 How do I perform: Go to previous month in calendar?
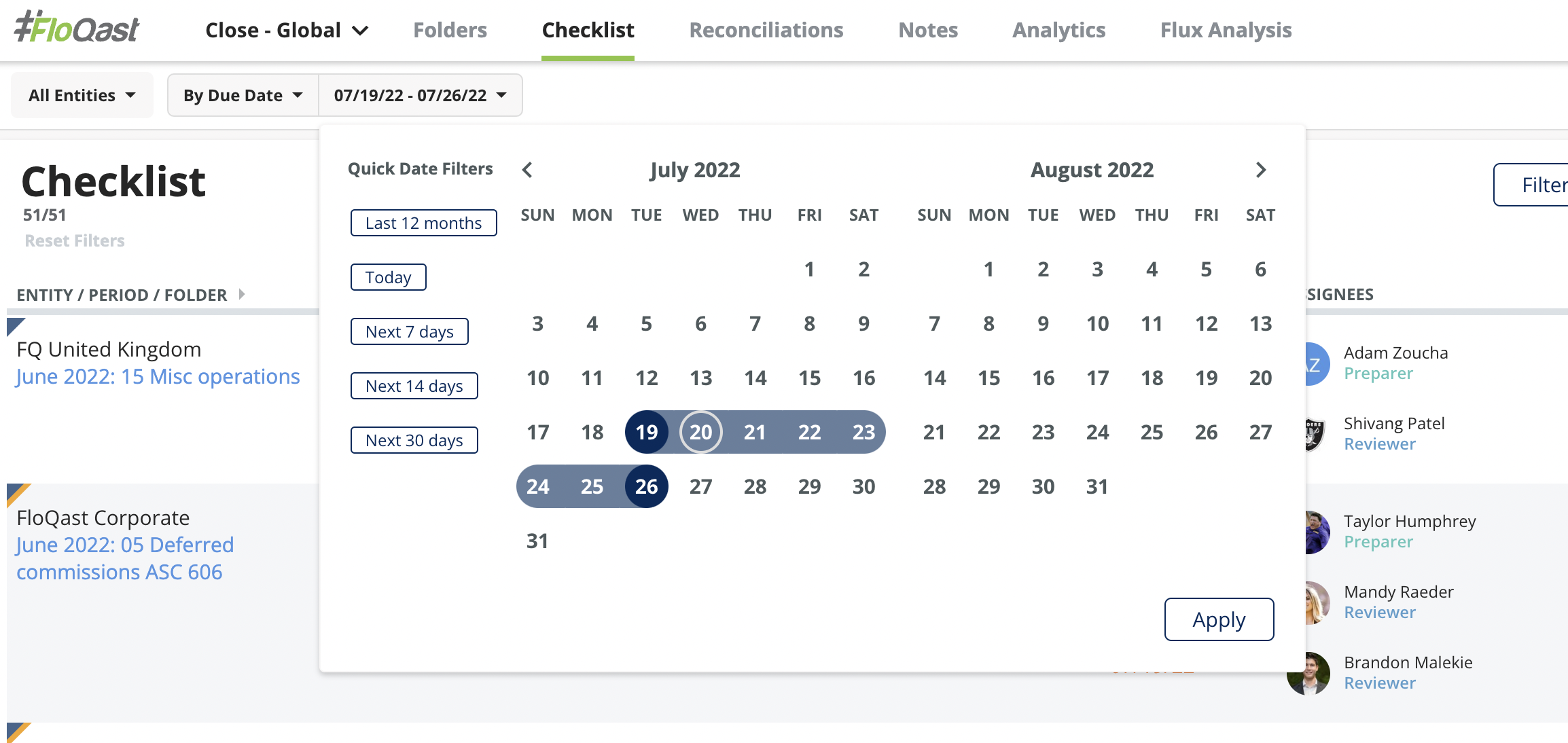tap(527, 170)
